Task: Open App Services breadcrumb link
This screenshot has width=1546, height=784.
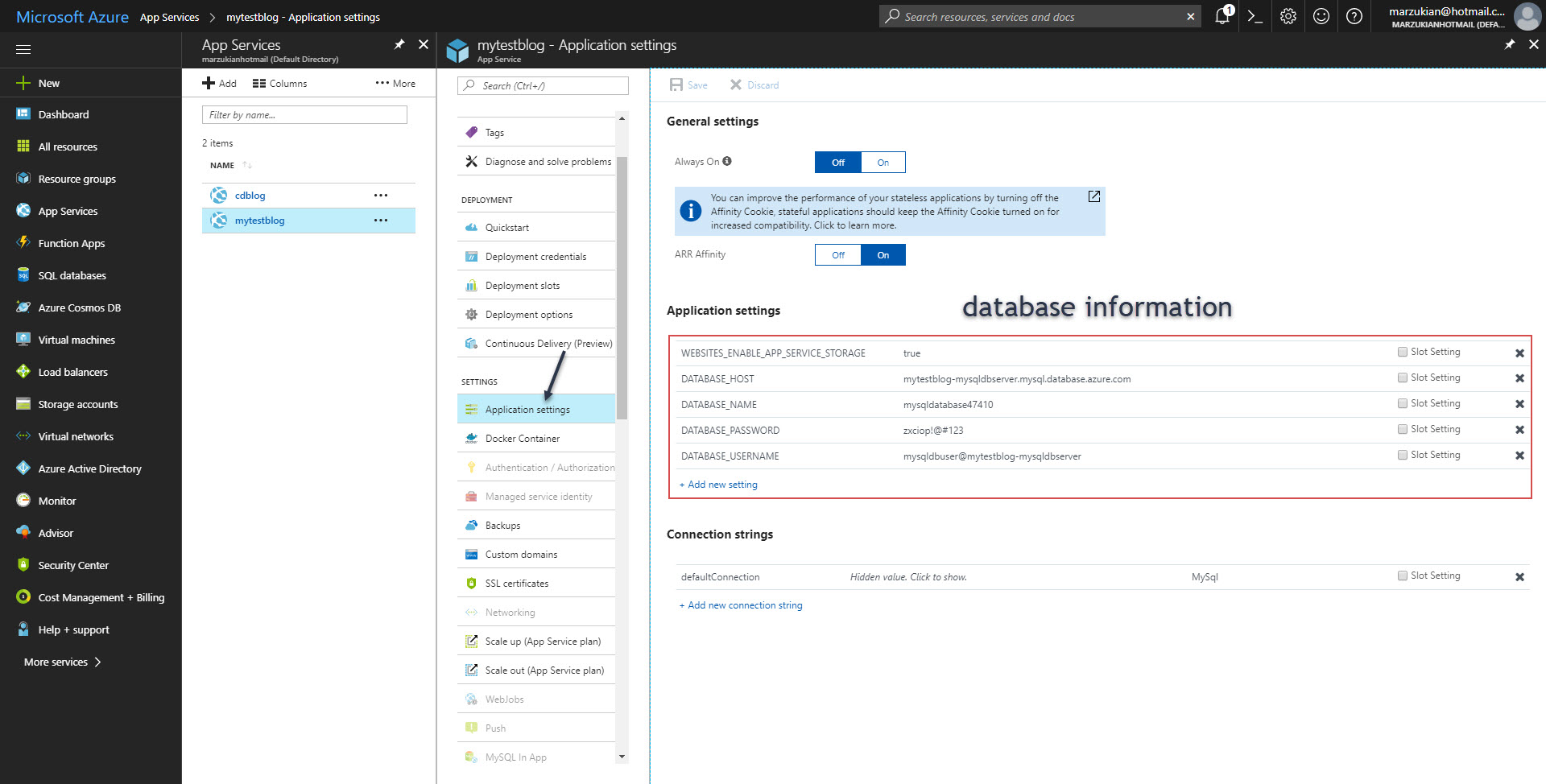Action: click(169, 16)
